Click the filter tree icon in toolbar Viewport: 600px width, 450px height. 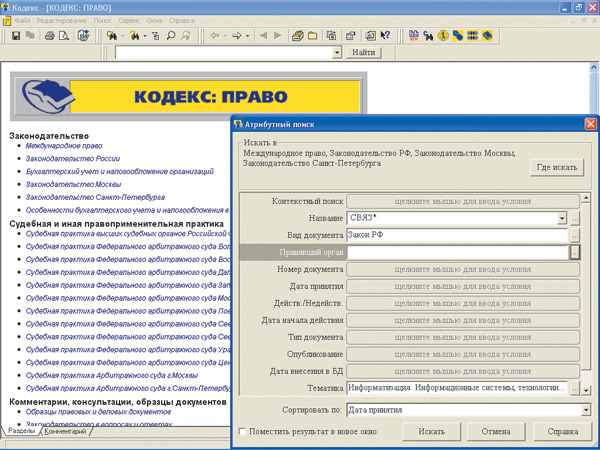tap(155, 36)
